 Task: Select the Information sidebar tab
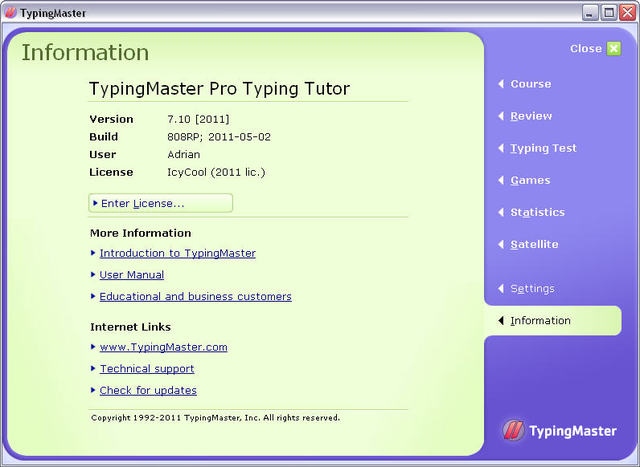pos(553,320)
